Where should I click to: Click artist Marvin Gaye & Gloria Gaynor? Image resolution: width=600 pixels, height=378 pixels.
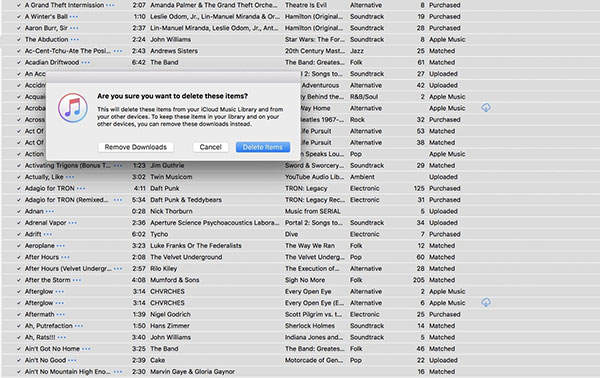(192, 371)
